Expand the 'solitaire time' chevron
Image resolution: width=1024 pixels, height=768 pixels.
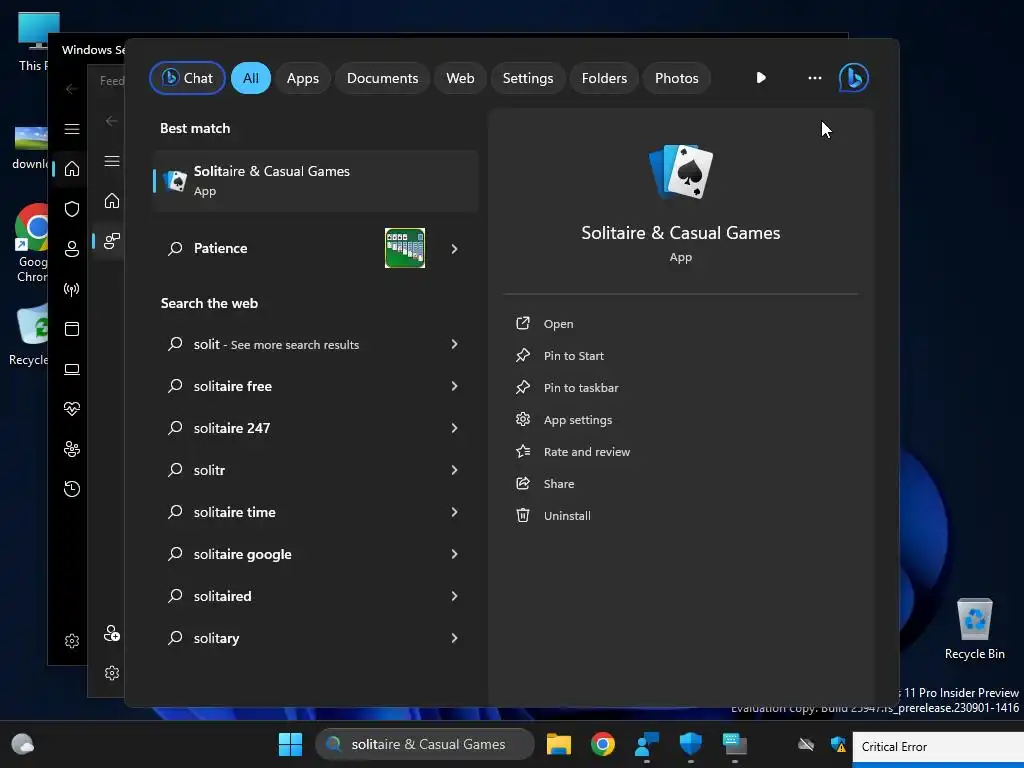pos(455,512)
